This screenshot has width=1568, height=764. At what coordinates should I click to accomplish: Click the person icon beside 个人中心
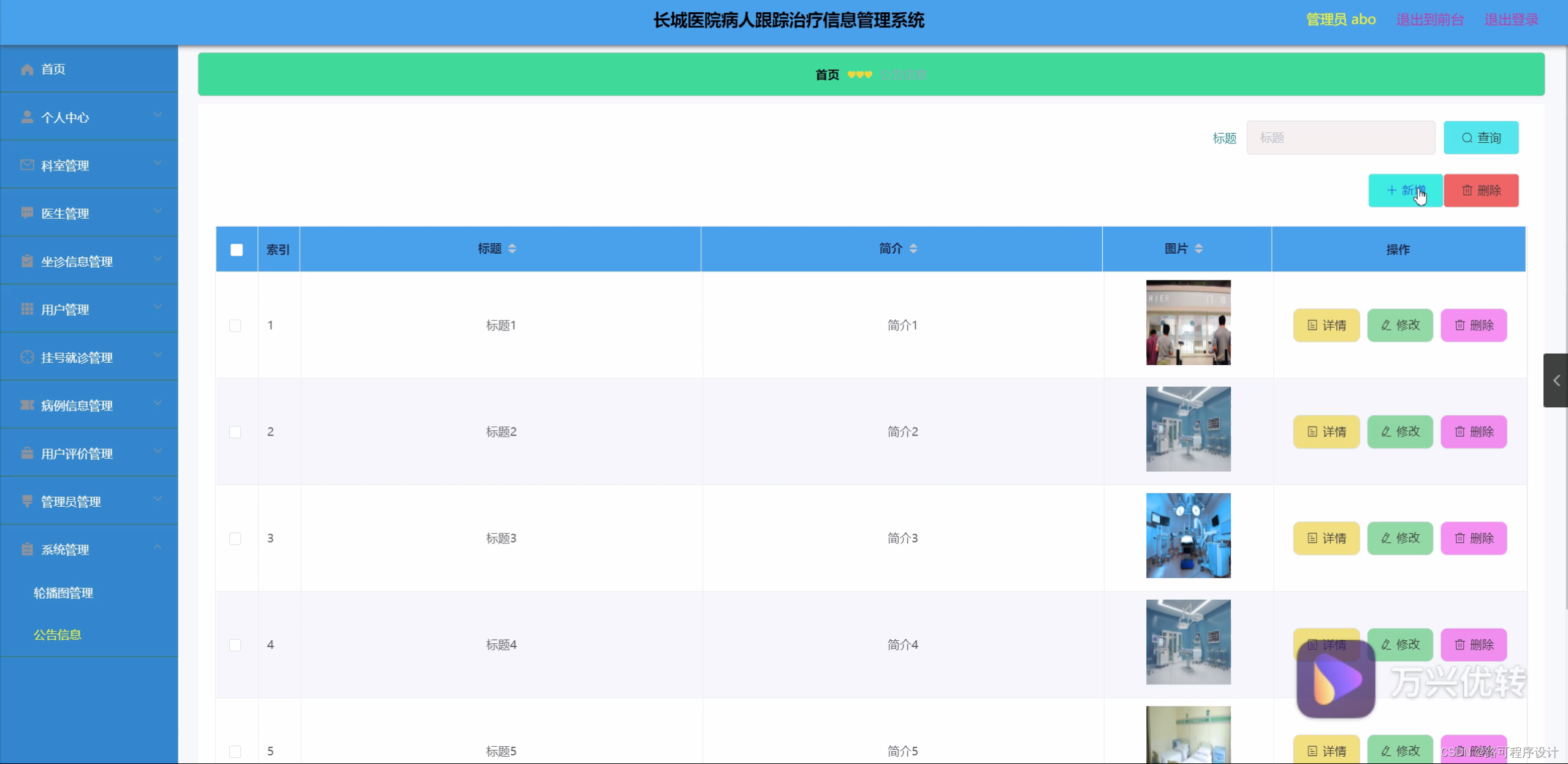click(27, 117)
